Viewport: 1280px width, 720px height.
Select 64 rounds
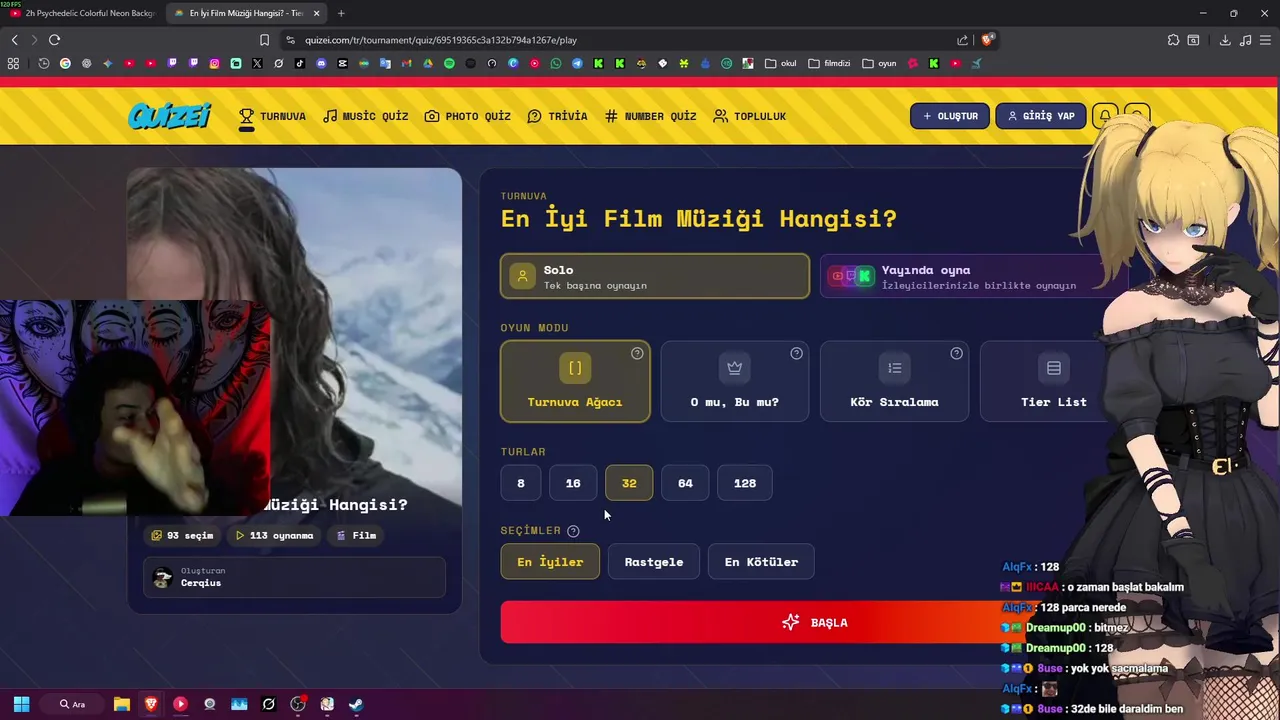point(685,483)
